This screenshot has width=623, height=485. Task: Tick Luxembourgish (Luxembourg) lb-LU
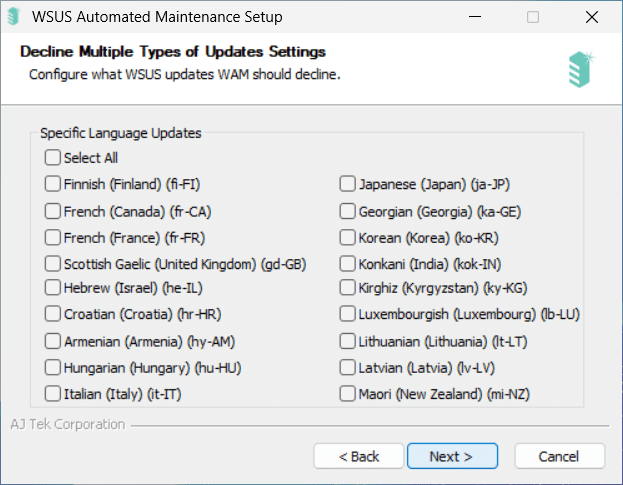(x=347, y=314)
